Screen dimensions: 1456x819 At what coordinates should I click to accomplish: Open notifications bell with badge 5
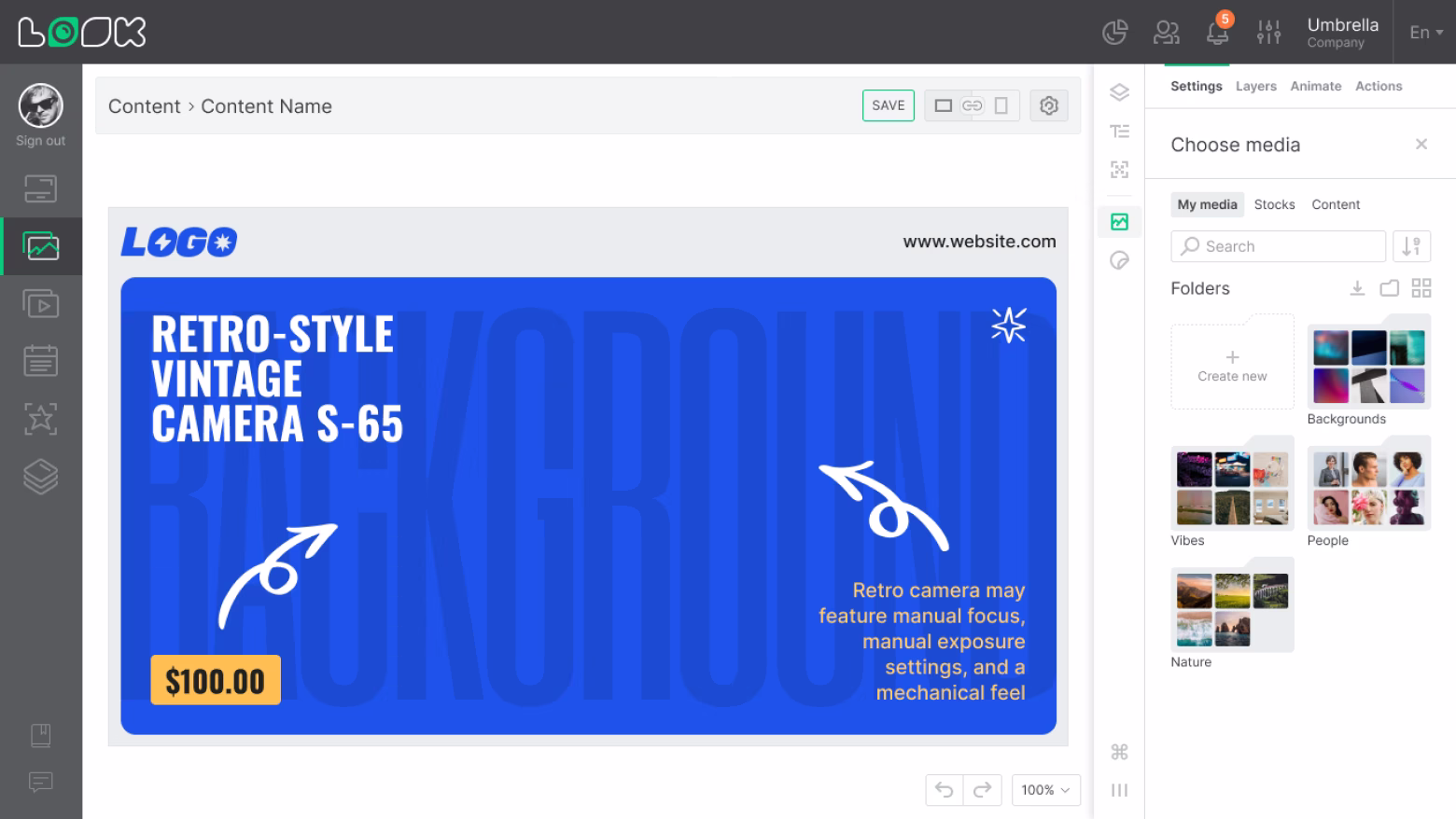(x=1218, y=31)
